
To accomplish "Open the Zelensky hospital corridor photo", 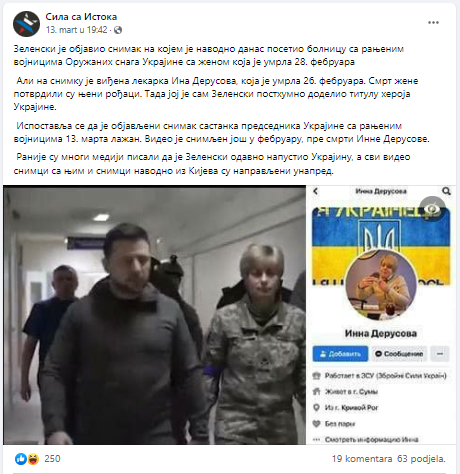I will click(x=154, y=315).
